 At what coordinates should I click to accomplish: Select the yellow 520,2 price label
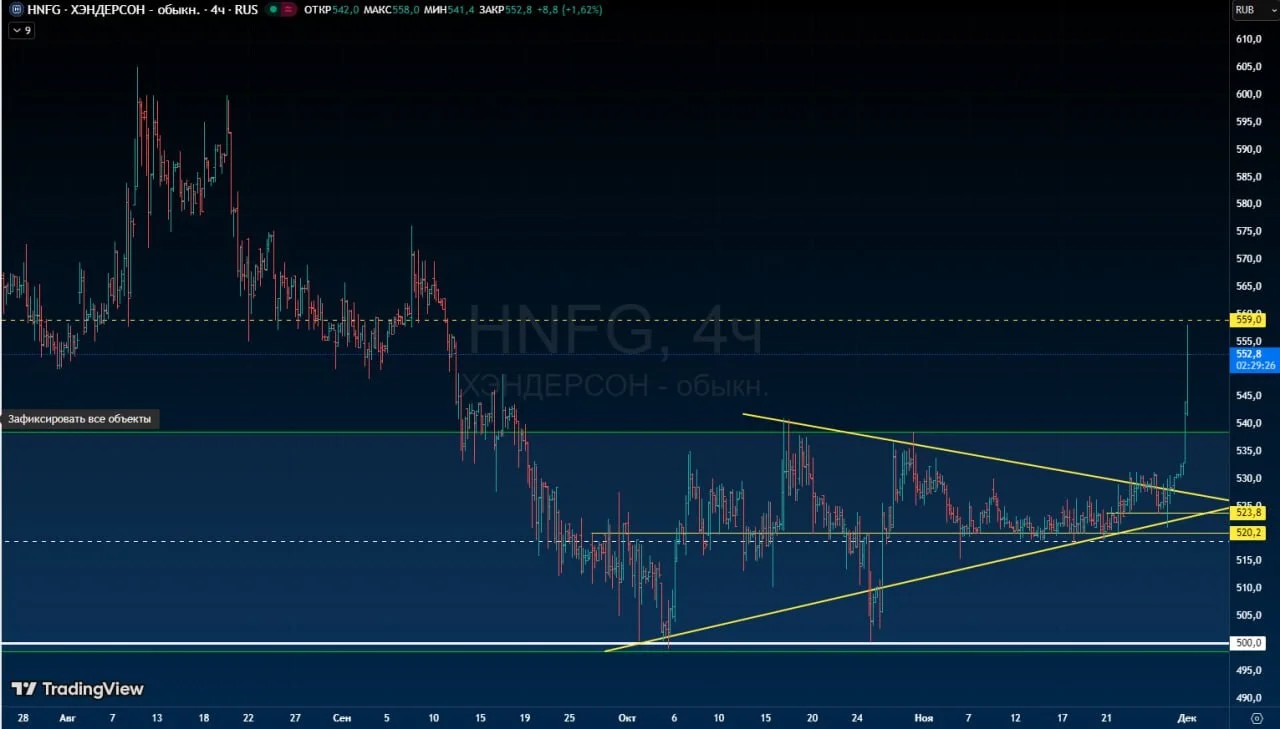click(1250, 533)
